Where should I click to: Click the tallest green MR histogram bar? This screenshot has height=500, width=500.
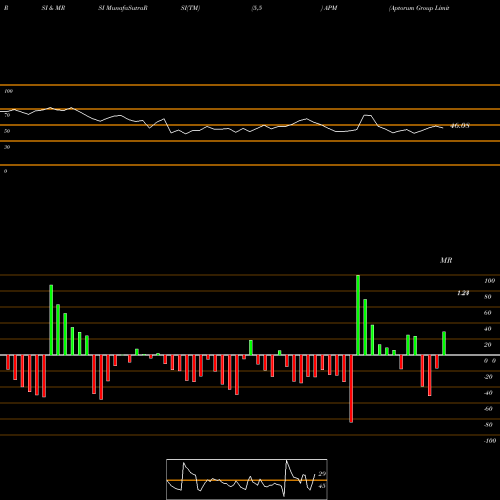coord(358,315)
